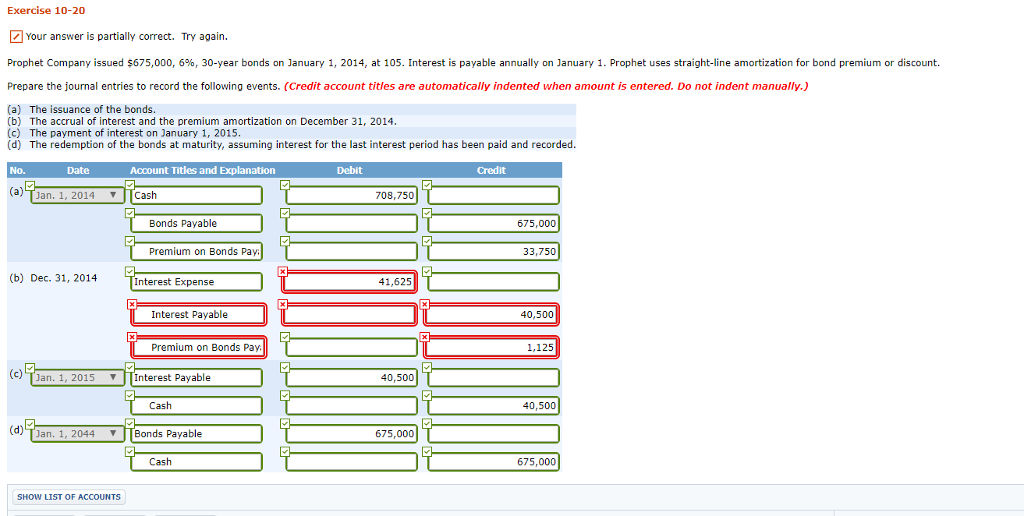Click the credit field showing 40,500 in entry (c)
Screen dimensions: 1024x516
pyautogui.click(x=494, y=406)
